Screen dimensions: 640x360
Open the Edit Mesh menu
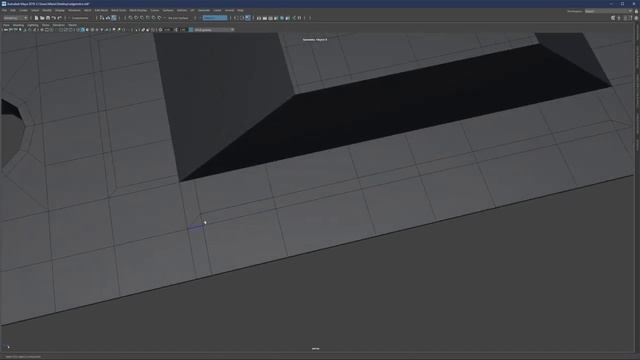101,10
